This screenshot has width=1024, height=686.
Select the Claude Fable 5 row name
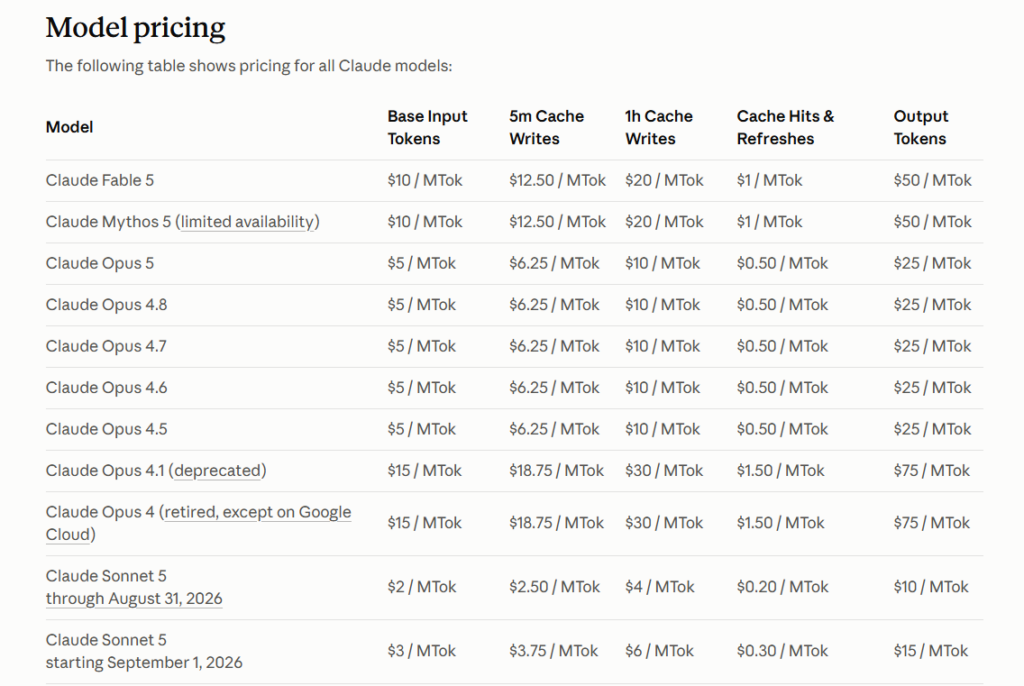click(x=100, y=180)
